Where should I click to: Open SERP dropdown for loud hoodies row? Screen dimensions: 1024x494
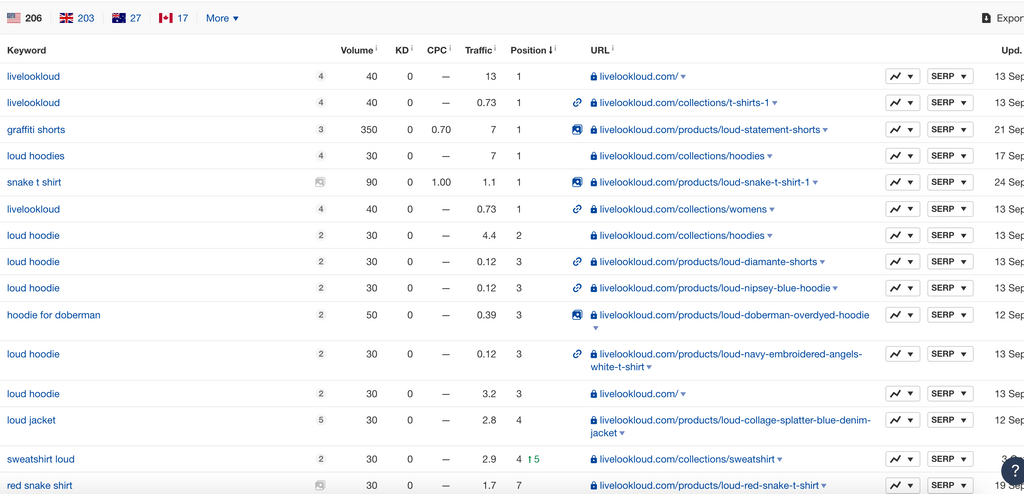point(950,156)
